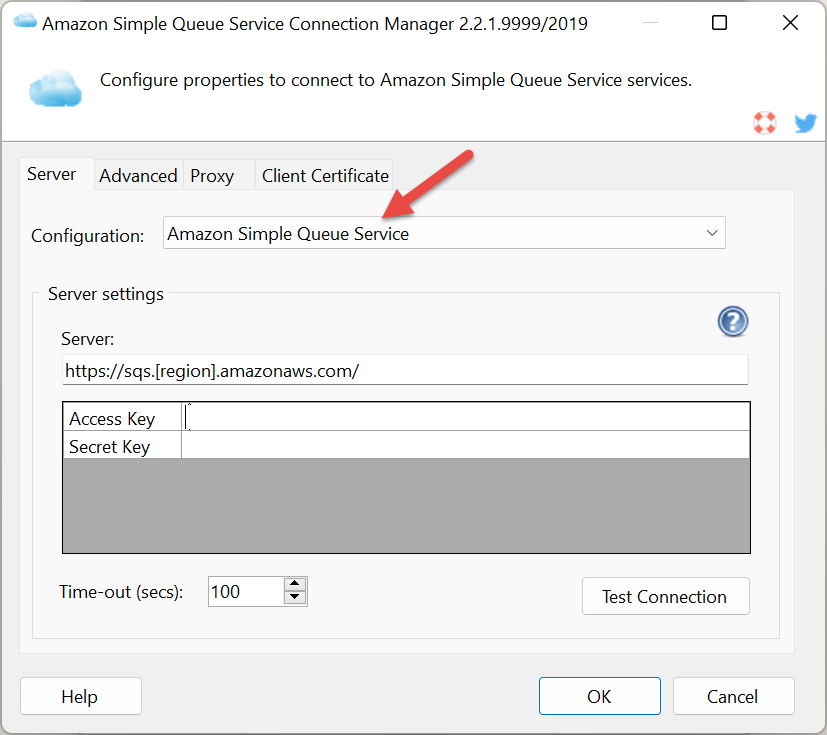Close the Connection Manager window

[x=790, y=23]
